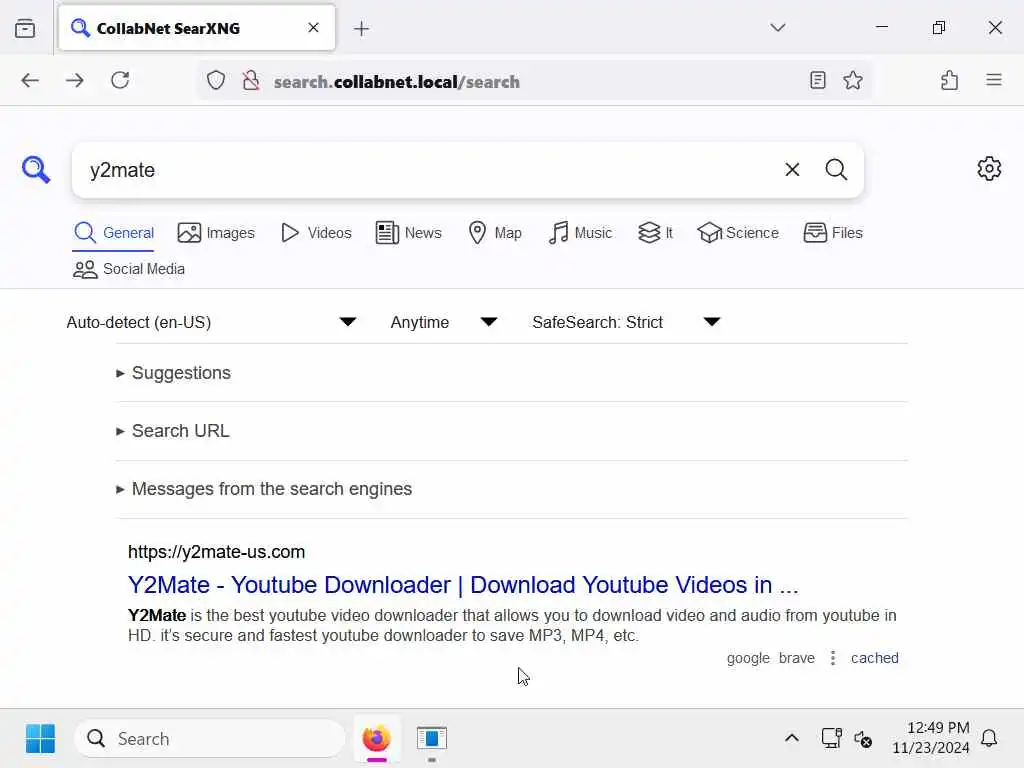Open taskbar clock and date
The height and width of the screenshot is (768, 1024).
click(x=931, y=737)
